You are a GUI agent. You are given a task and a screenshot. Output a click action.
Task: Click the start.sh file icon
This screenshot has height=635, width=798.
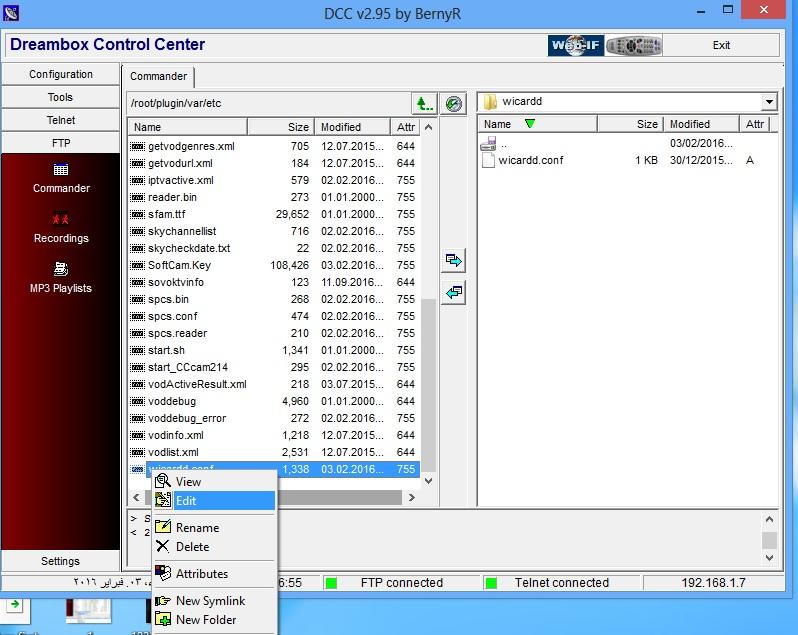point(137,350)
